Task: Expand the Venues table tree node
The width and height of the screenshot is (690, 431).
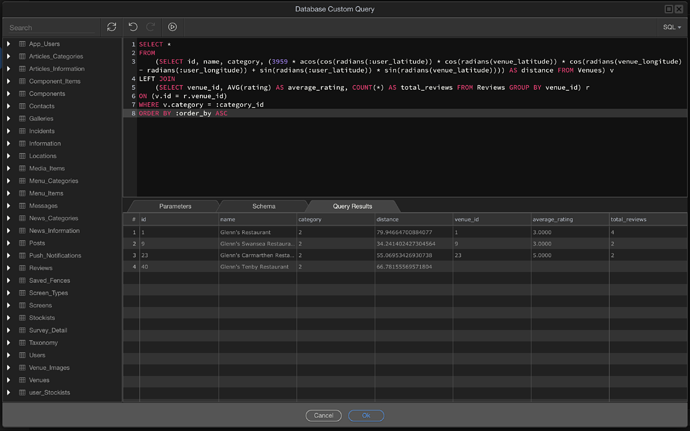Action: pyautogui.click(x=8, y=380)
